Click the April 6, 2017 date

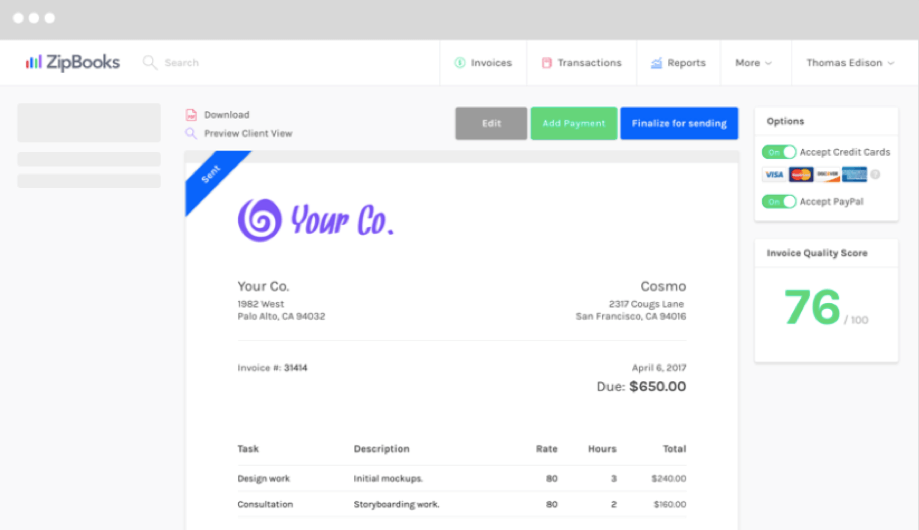659,368
